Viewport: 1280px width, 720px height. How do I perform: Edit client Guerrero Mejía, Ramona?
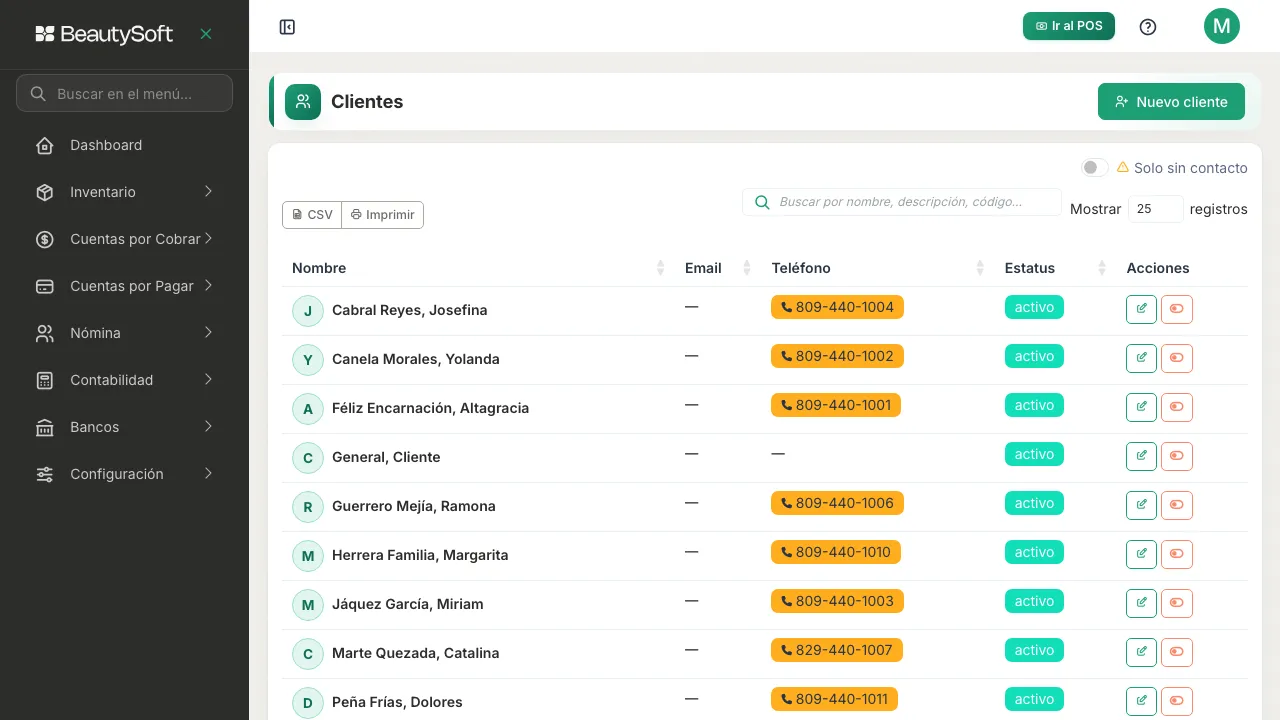pyautogui.click(x=1141, y=505)
